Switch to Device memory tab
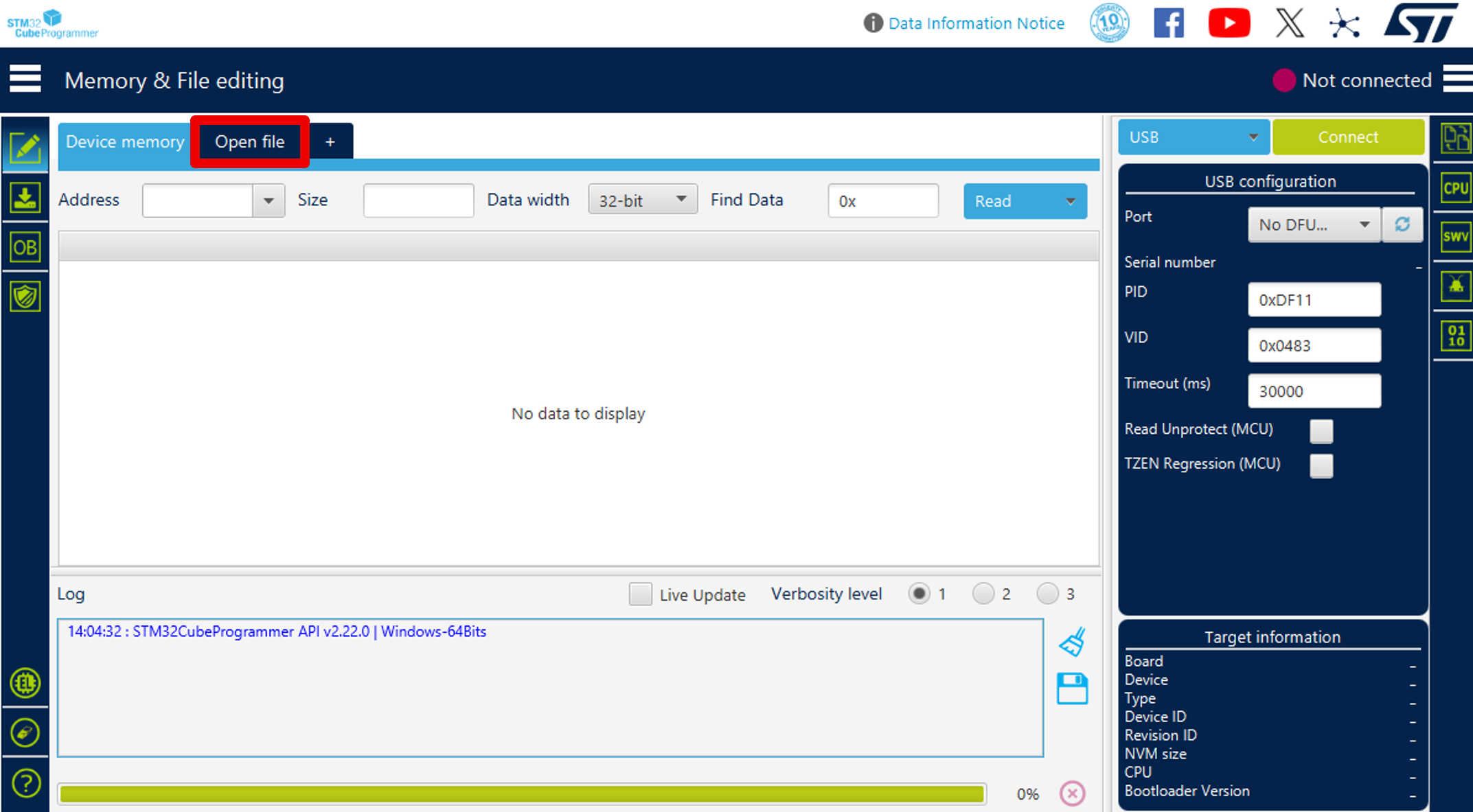1473x812 pixels. click(124, 141)
